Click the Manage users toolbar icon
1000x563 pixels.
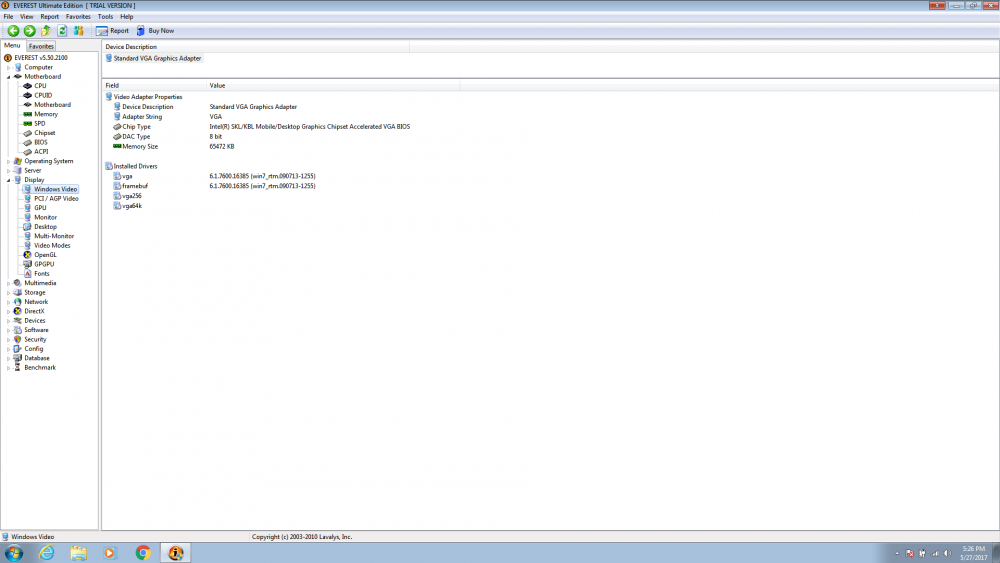pos(78,31)
